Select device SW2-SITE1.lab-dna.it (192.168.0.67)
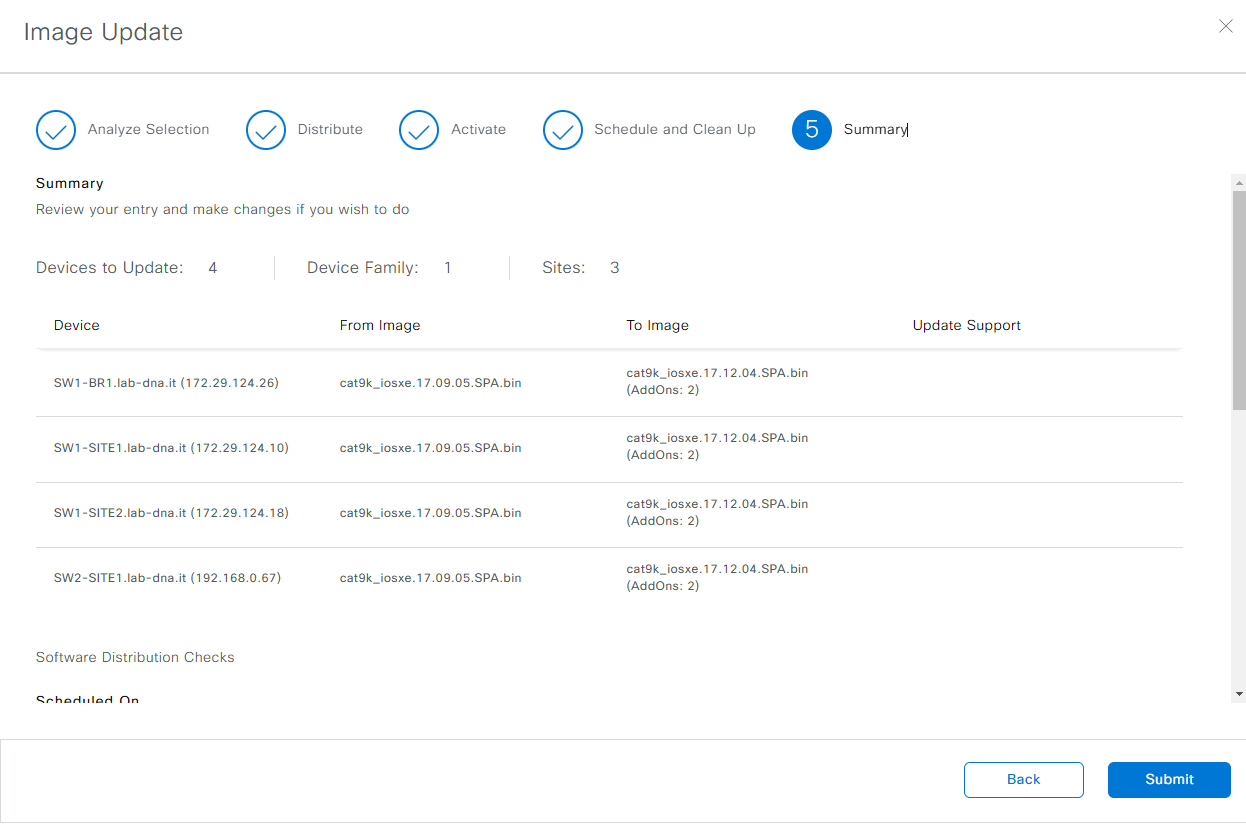The width and height of the screenshot is (1246, 840). coord(168,578)
